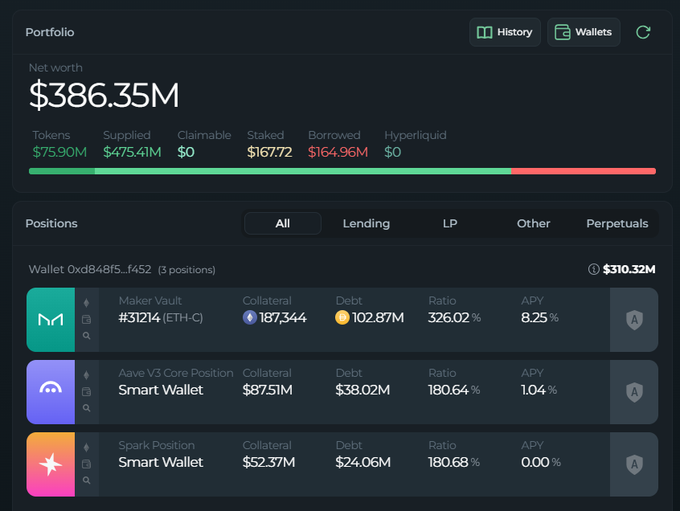The image size is (680, 511).
Task: Click the automation shield for Aave V3 position
Action: [x=634, y=392]
